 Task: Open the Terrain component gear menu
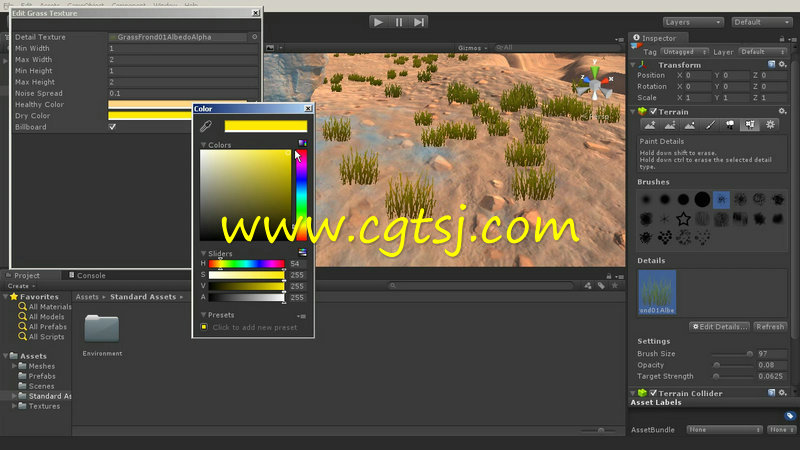pyautogui.click(x=782, y=111)
